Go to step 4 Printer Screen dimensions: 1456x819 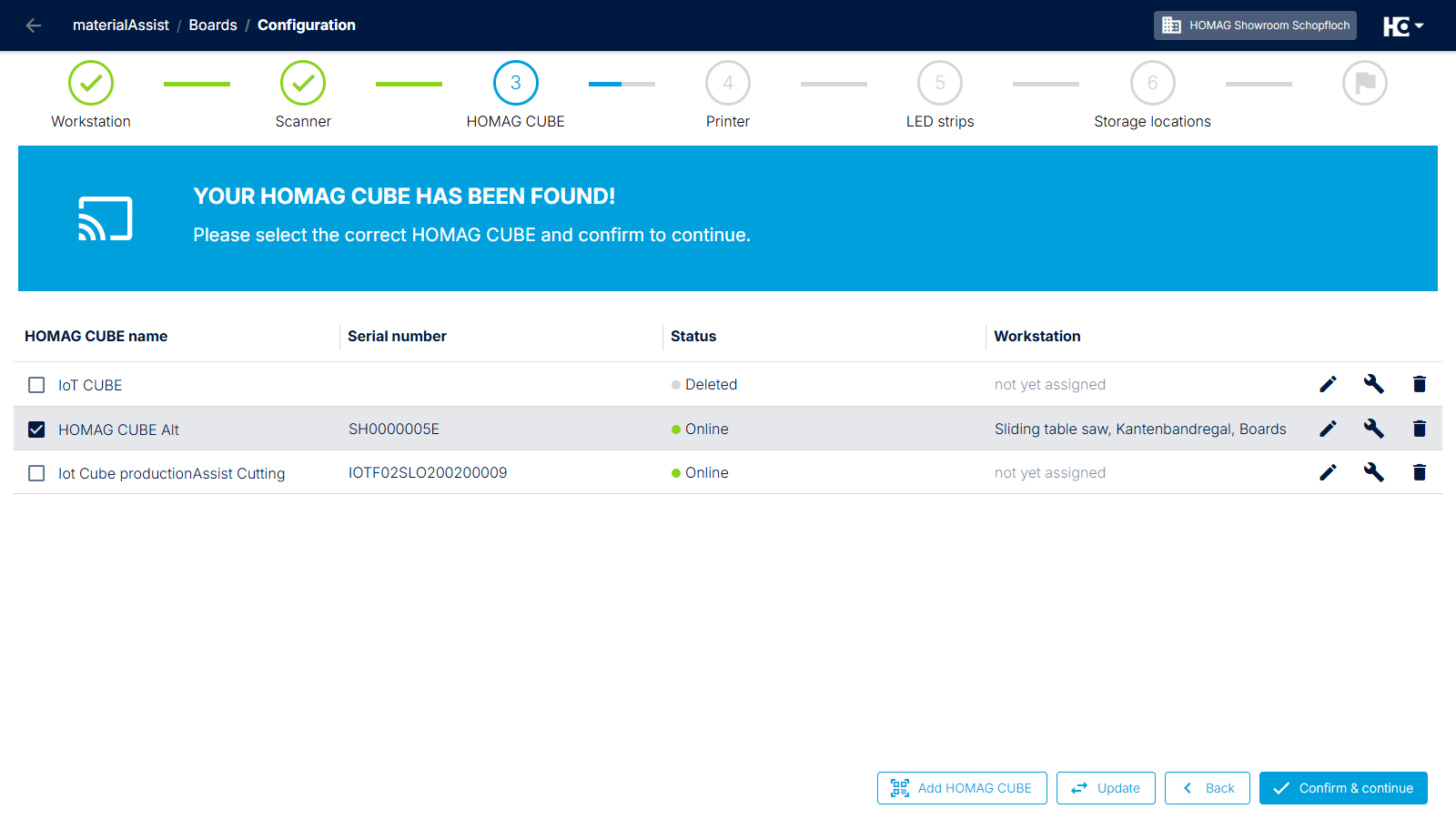[728, 83]
